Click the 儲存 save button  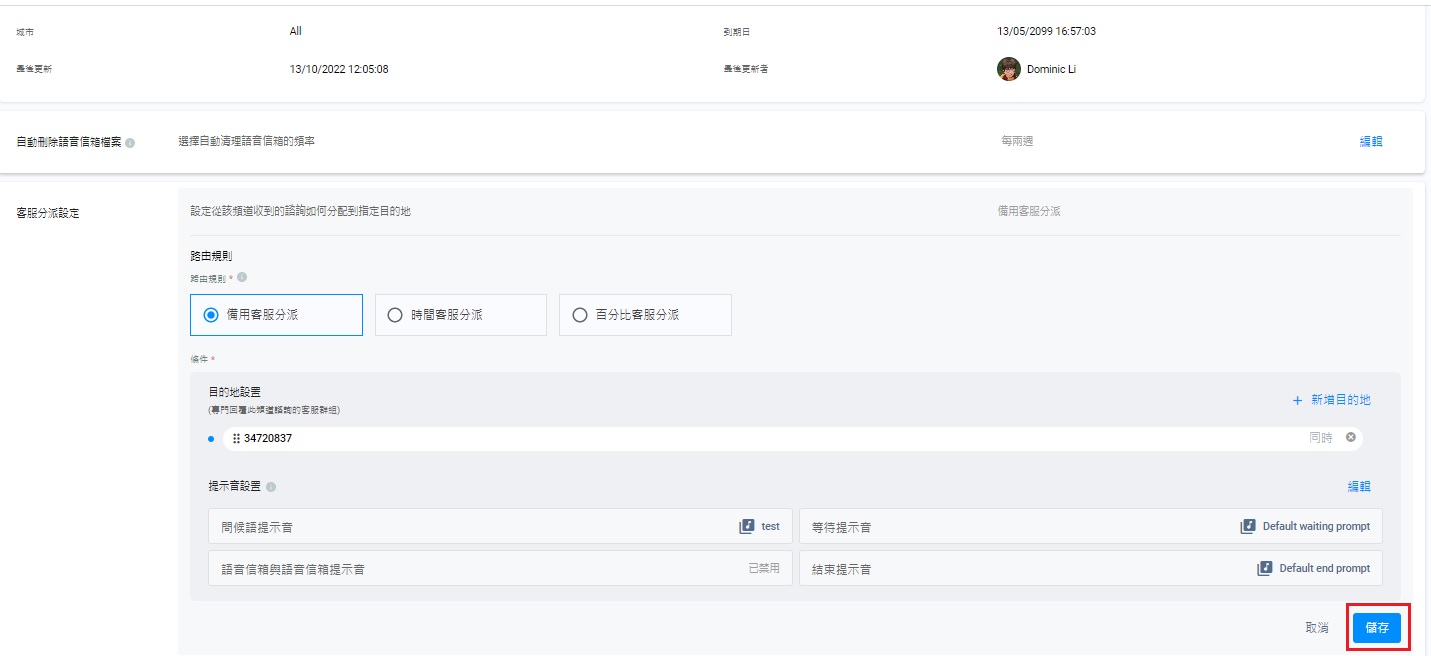(1377, 628)
